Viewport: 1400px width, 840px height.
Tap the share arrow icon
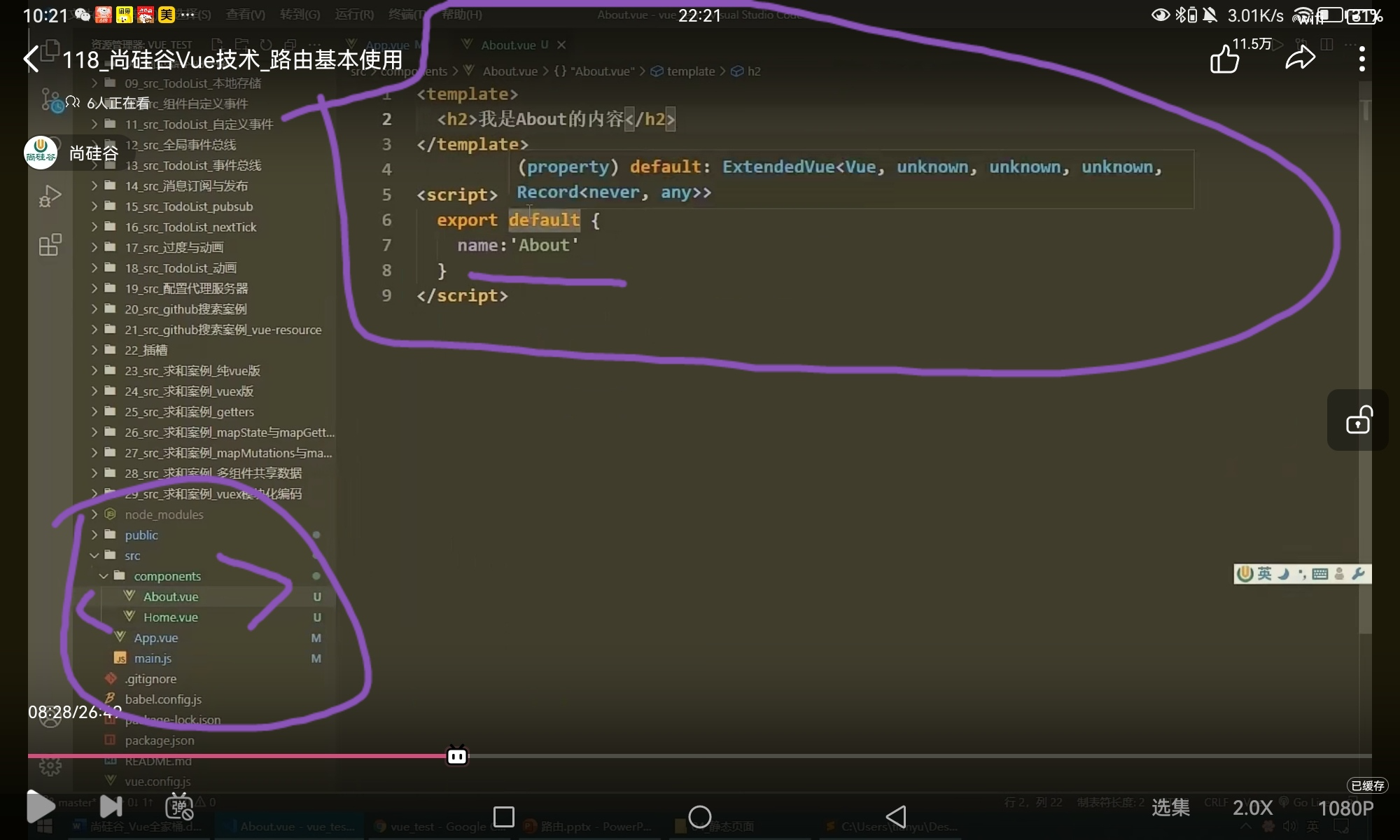(x=1300, y=59)
